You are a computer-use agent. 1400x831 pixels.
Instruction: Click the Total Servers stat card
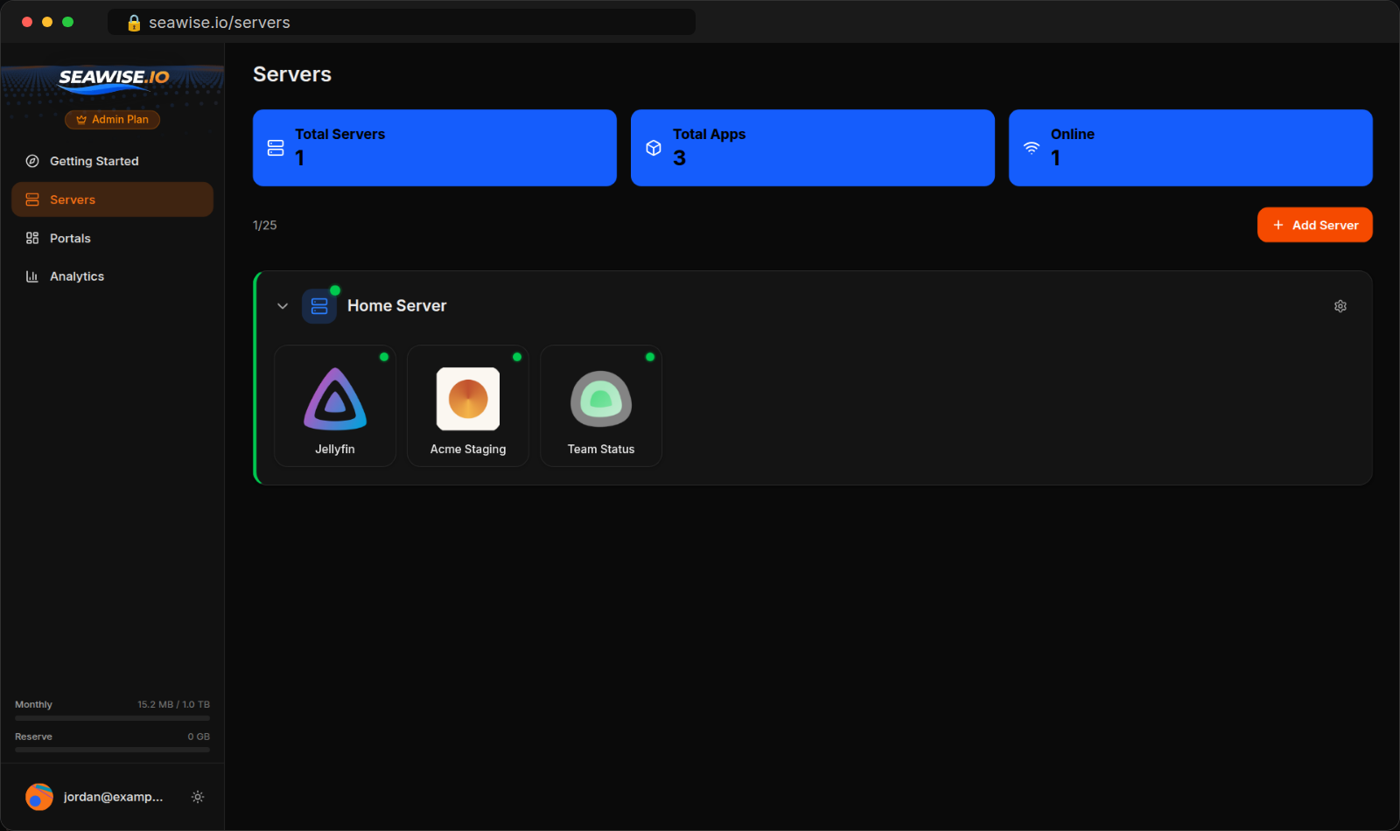tap(435, 148)
